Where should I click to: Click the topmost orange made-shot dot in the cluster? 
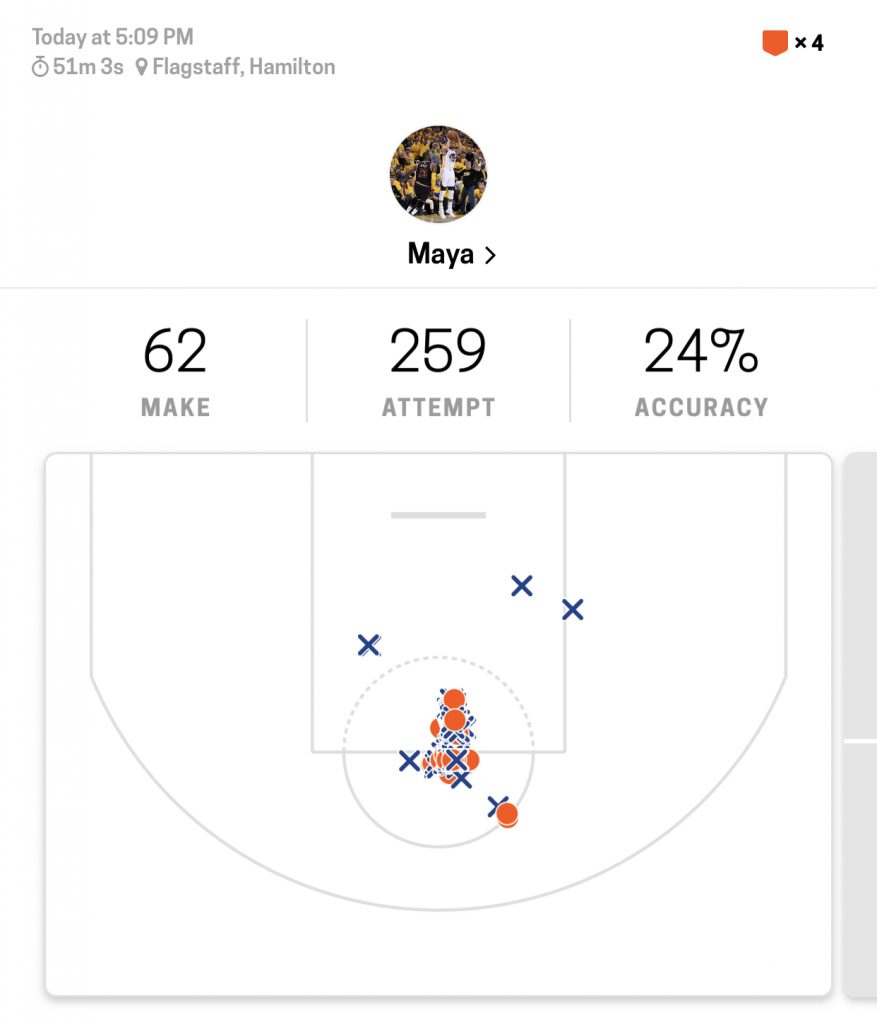tap(454, 699)
